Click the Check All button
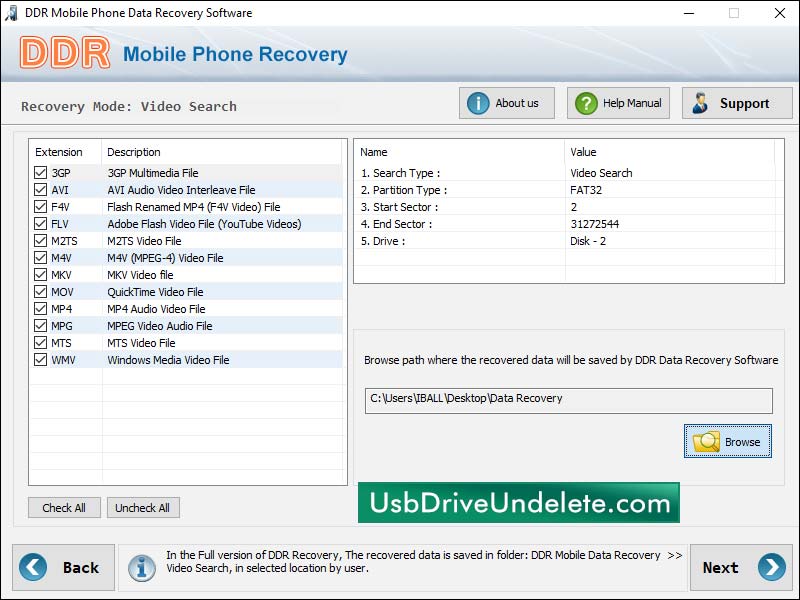Screen dimensions: 800x600 (x=64, y=508)
